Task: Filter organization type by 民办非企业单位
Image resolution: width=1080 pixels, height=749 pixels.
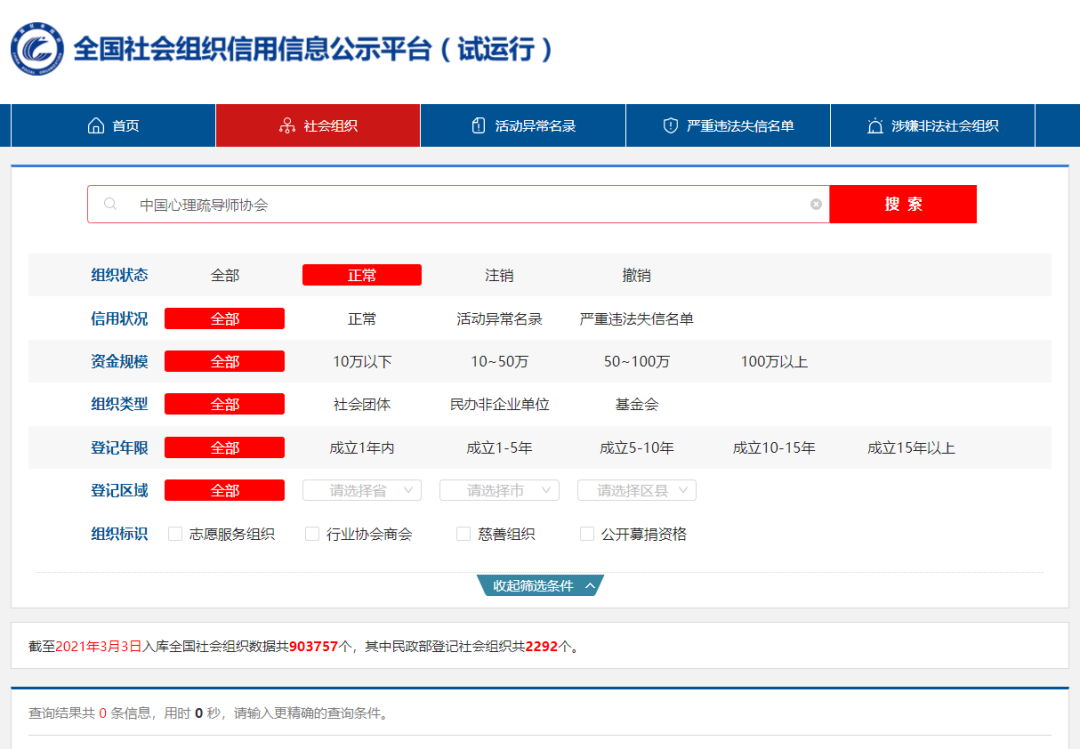Action: (x=499, y=404)
